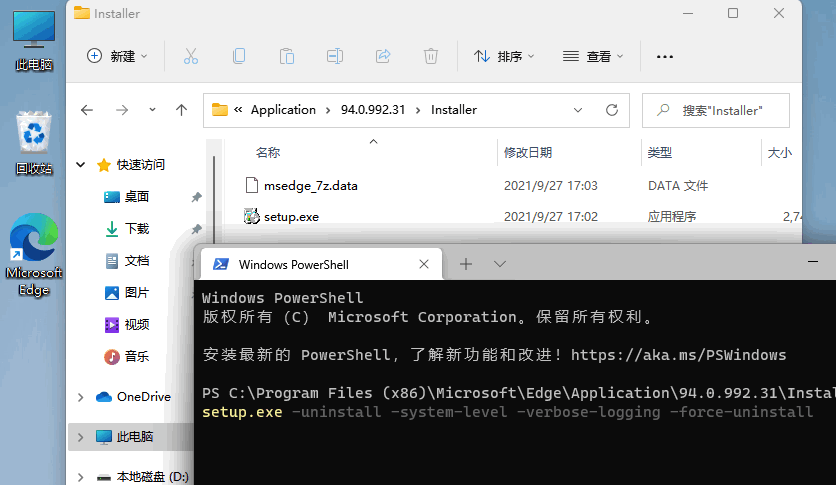Go back with the Explorer back arrow
This screenshot has height=485, width=836.
[87, 110]
